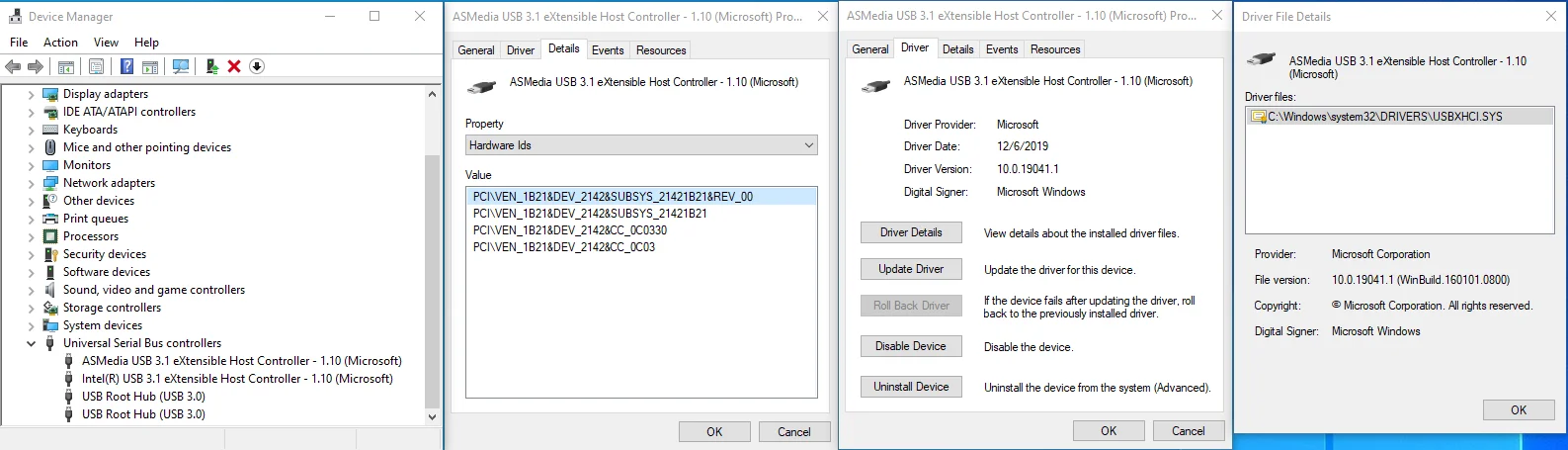Click the Forward arrow in Device Manager toolbar
The height and width of the screenshot is (450, 1568).
tap(36, 66)
